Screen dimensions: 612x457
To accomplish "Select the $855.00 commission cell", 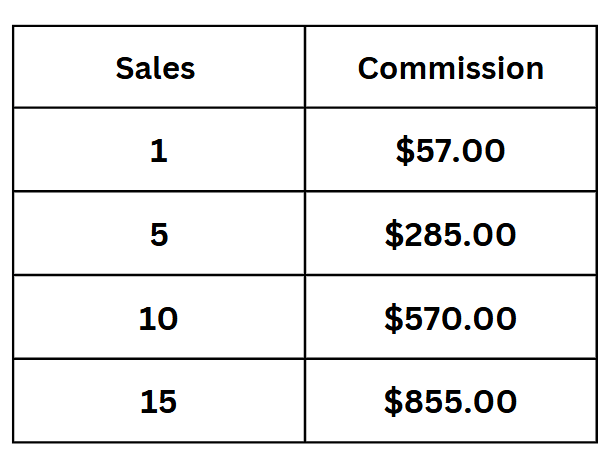I will [450, 401].
